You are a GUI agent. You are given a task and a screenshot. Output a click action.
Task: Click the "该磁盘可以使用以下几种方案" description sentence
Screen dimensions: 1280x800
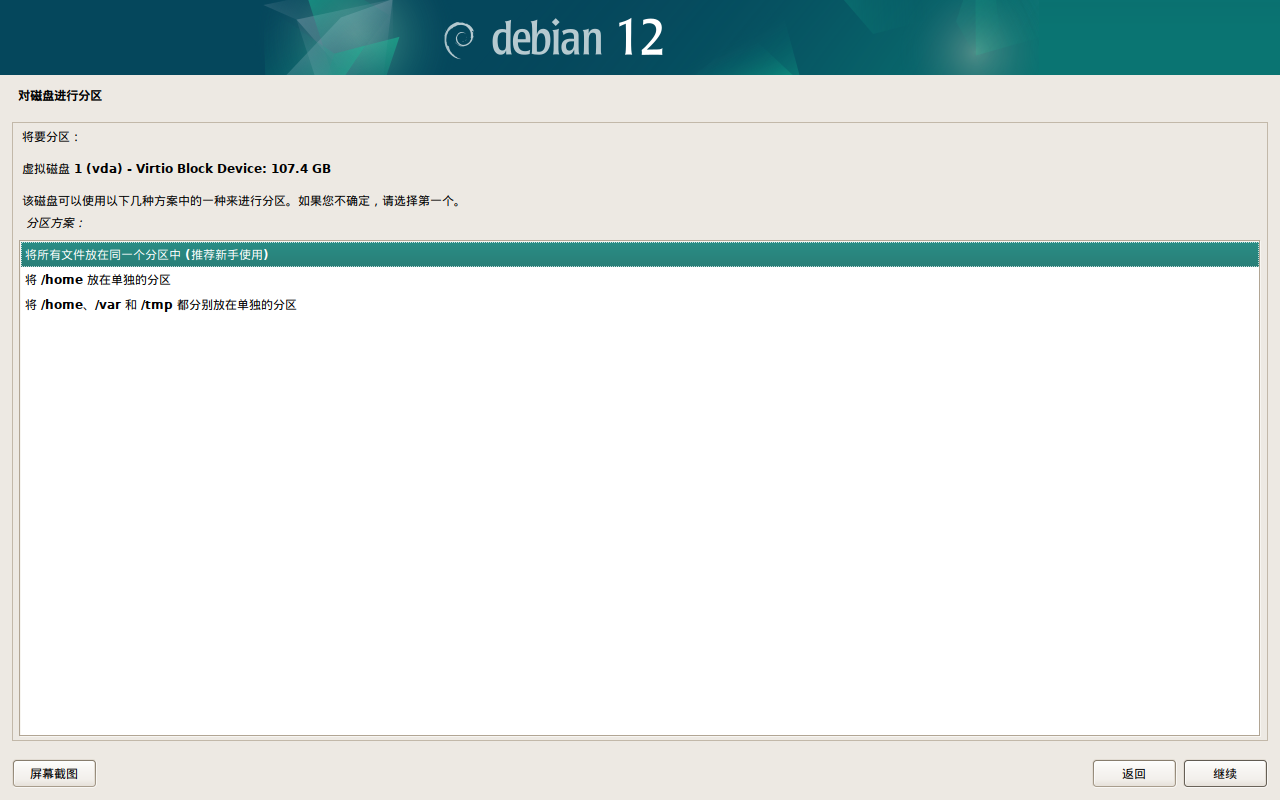[242, 201]
